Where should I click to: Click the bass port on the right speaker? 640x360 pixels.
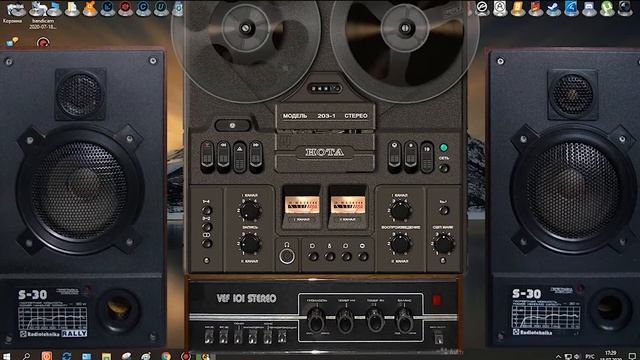click(610, 311)
